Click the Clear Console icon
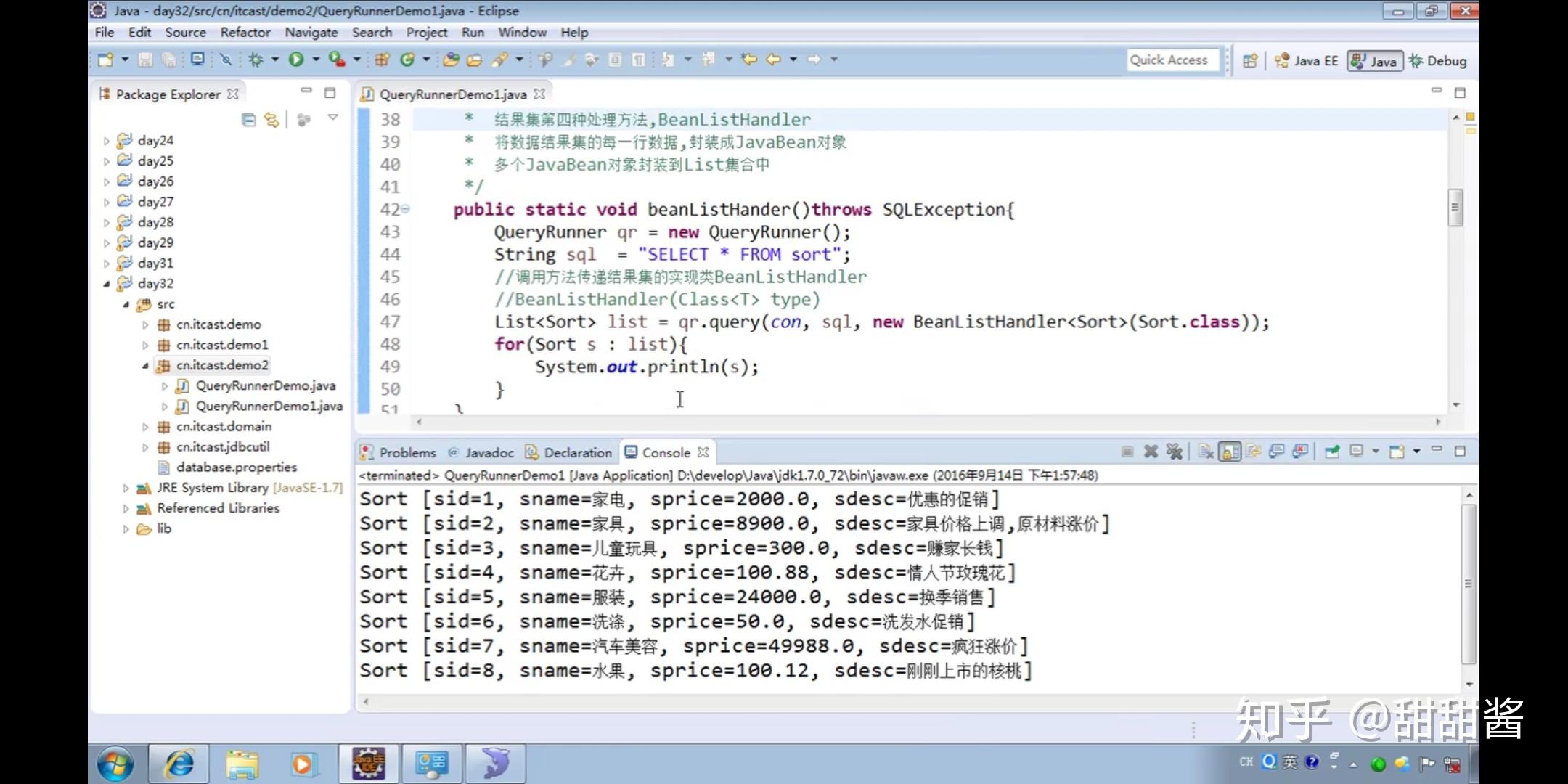This screenshot has width=1568, height=784. pyautogui.click(x=1206, y=452)
